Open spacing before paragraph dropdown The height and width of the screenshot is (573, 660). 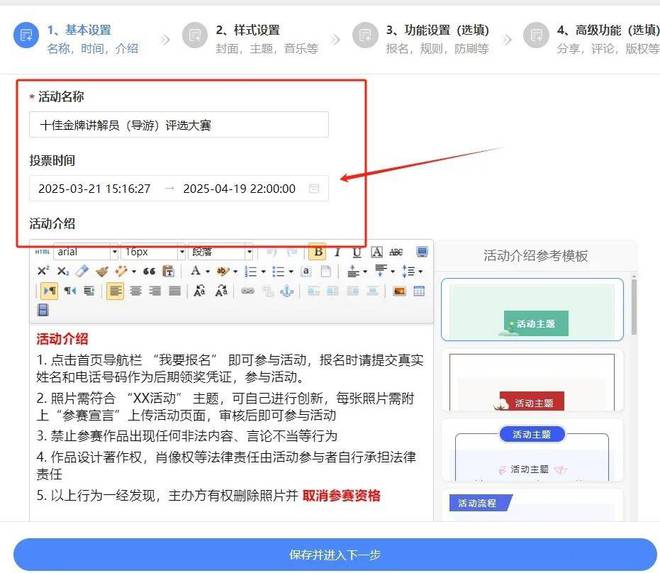tap(365, 272)
